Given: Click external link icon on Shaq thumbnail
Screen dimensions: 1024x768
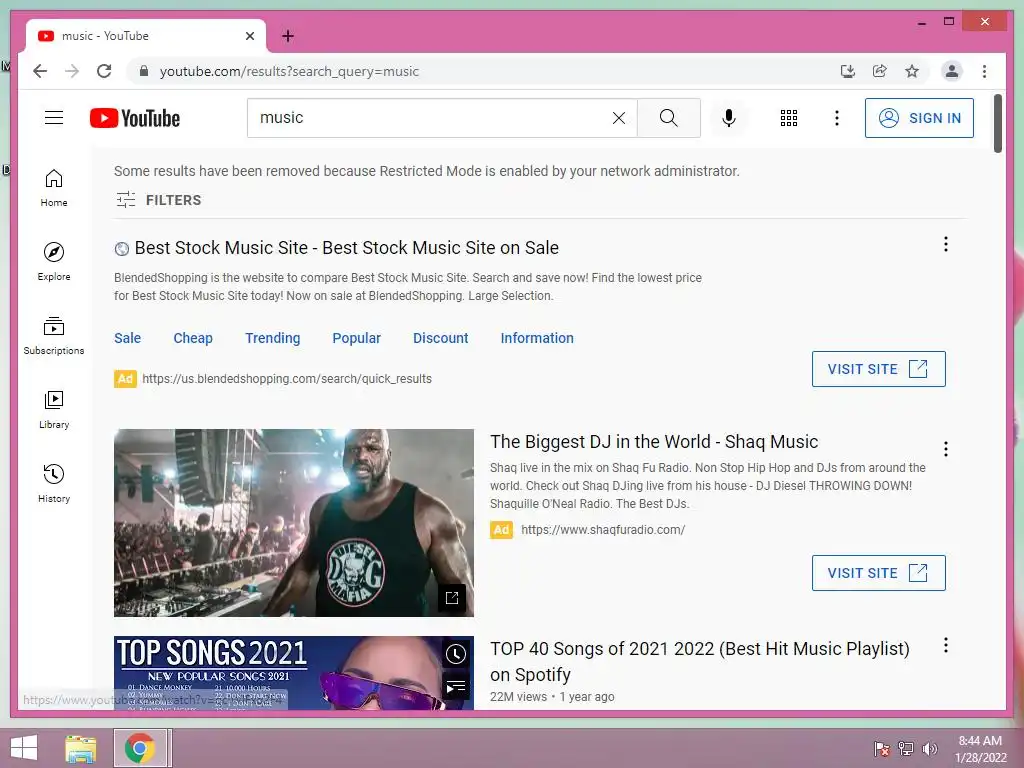Looking at the screenshot, I should [x=452, y=598].
